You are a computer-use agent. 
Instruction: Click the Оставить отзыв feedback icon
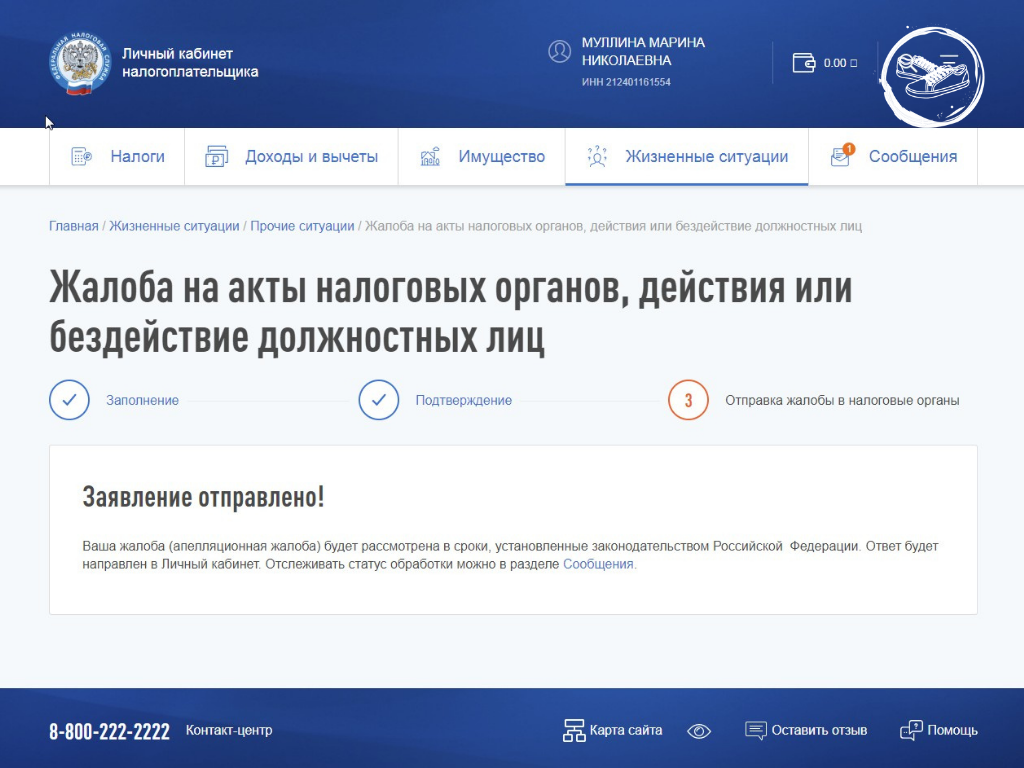point(756,731)
